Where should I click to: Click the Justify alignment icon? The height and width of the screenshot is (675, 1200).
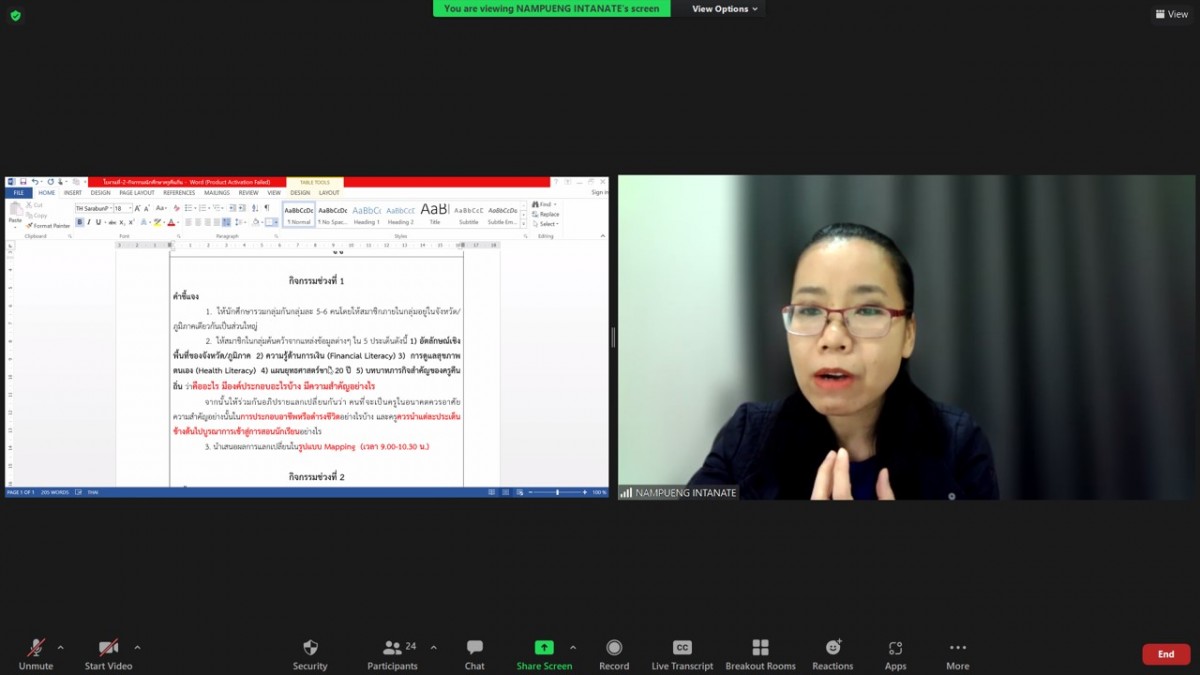click(x=217, y=222)
